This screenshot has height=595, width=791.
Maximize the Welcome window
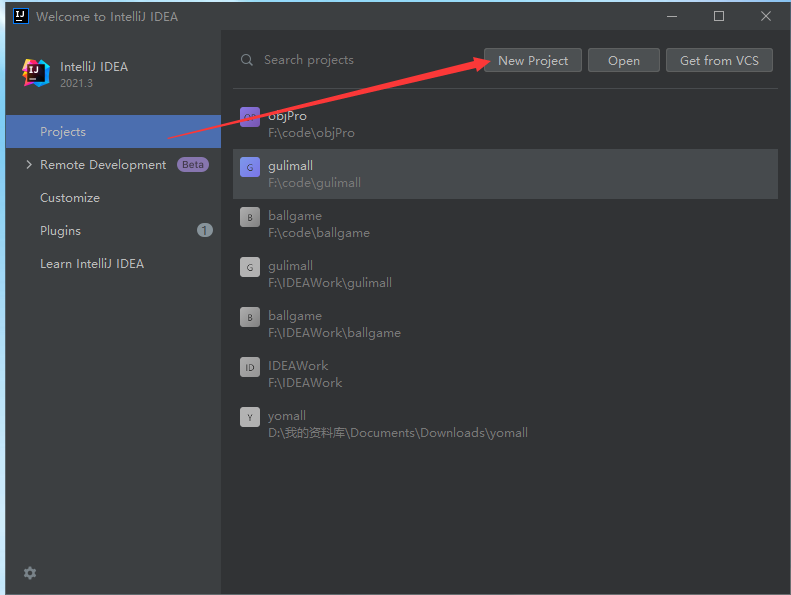pyautogui.click(x=719, y=16)
